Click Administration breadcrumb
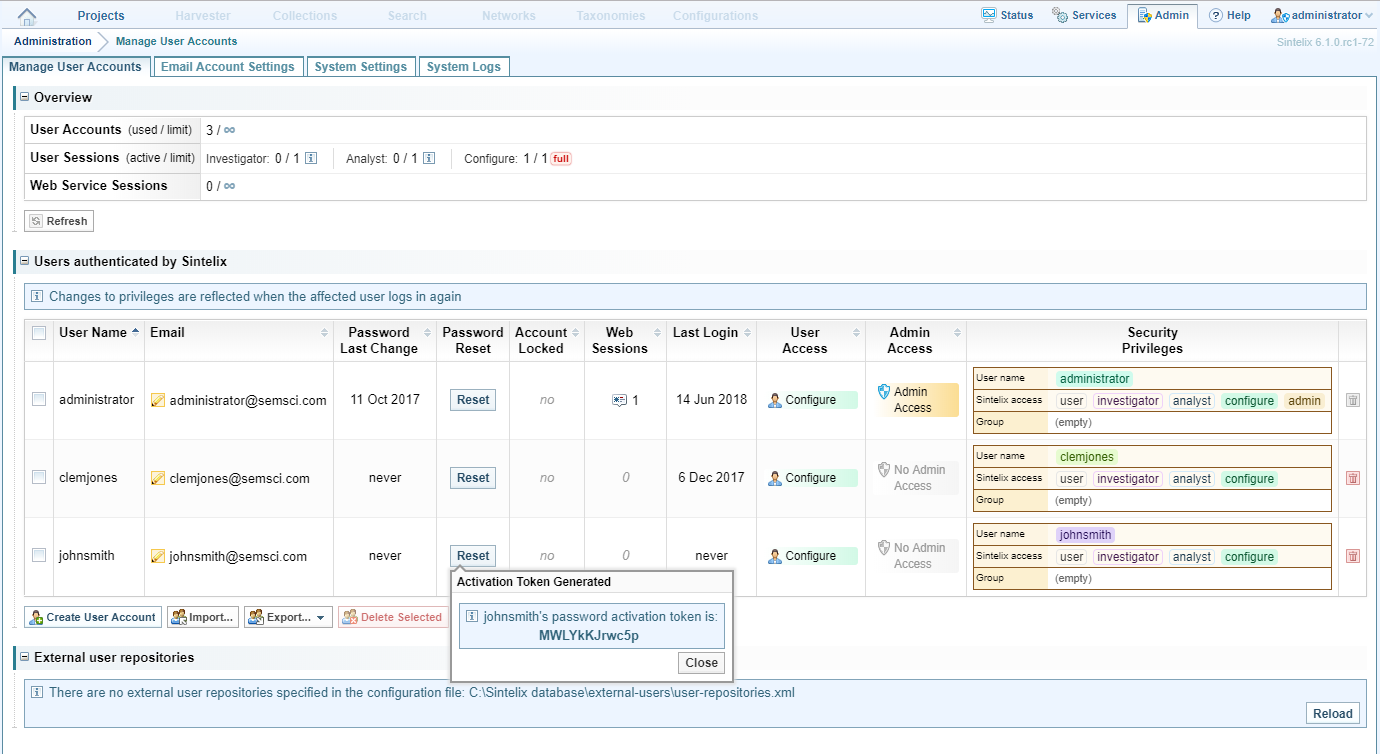The height and width of the screenshot is (754, 1380). tap(53, 41)
